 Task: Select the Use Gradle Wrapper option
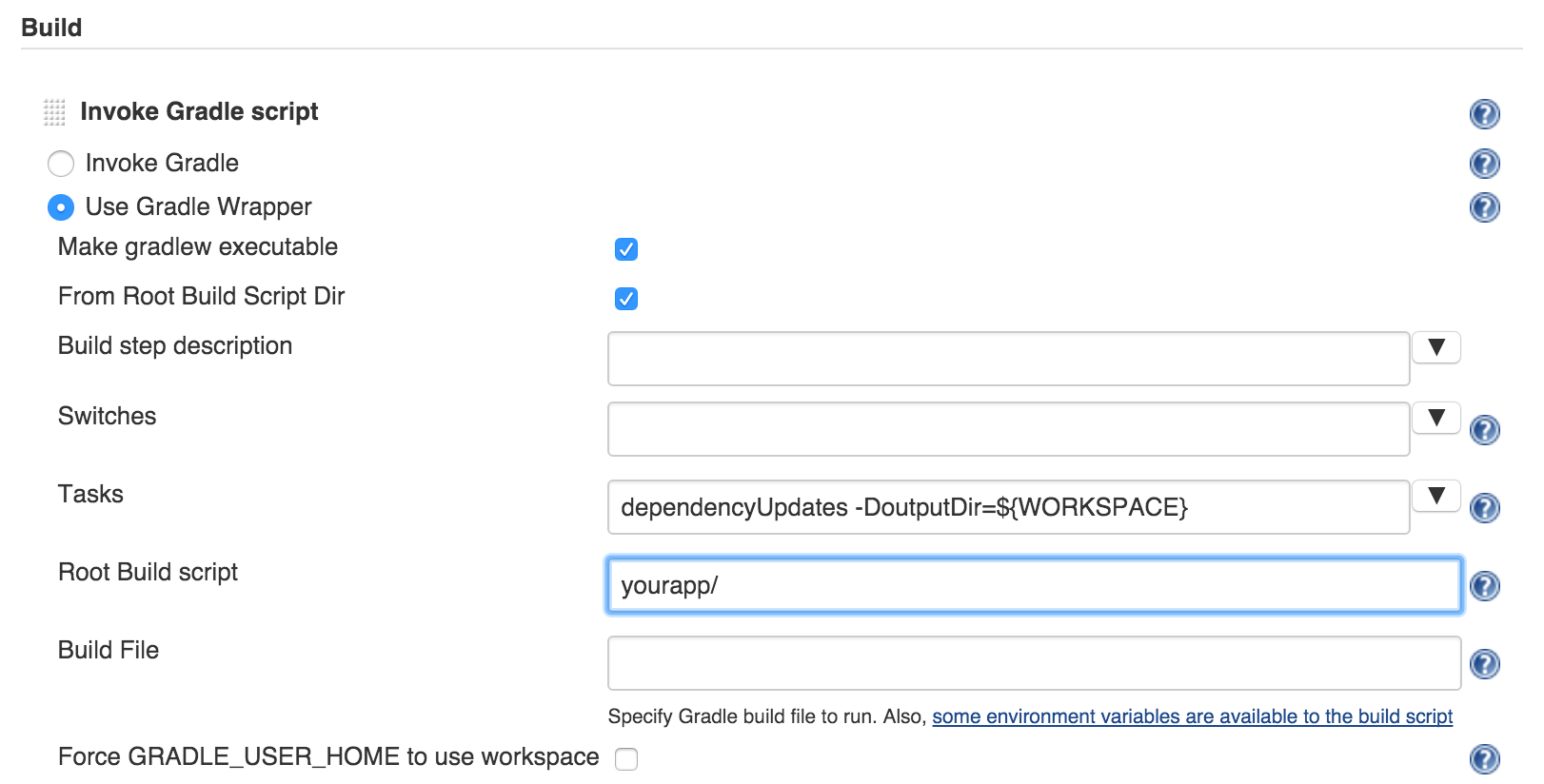pos(61,207)
